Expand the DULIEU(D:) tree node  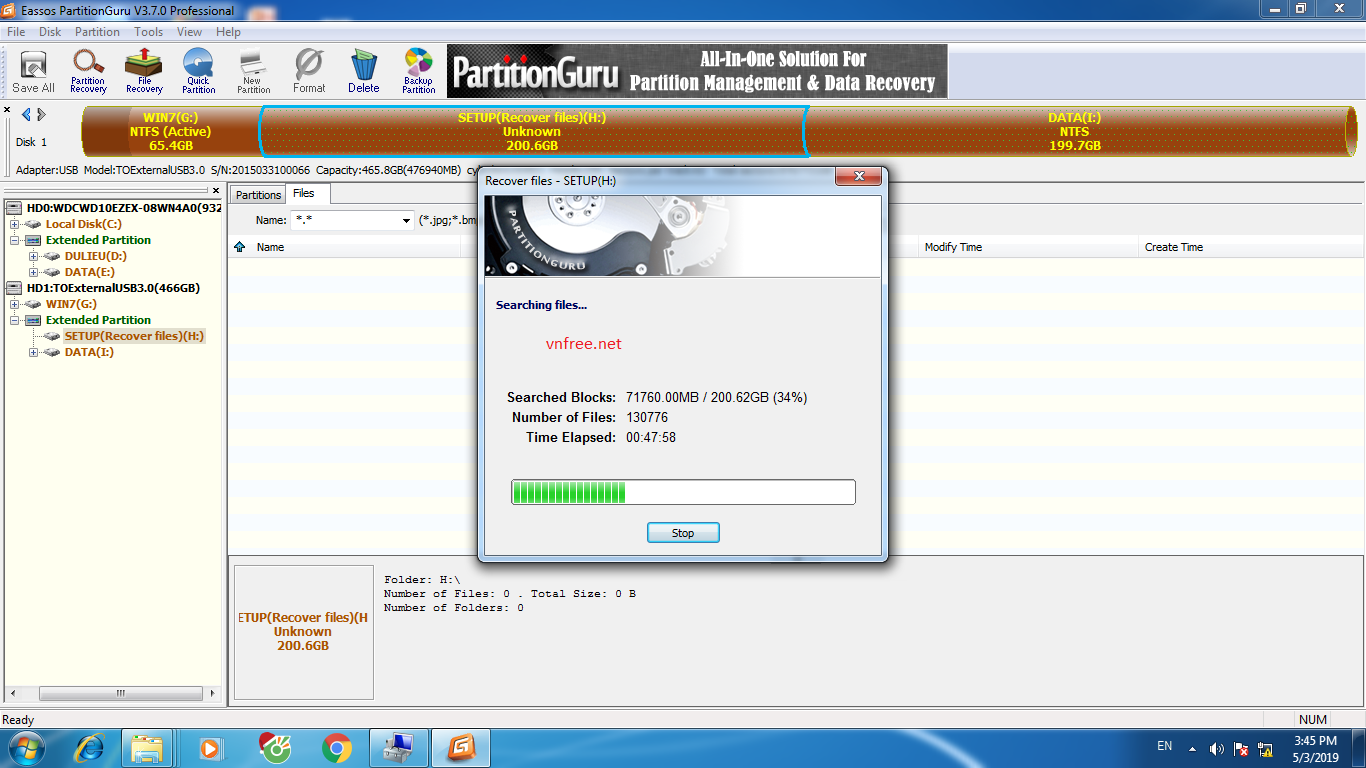[33, 256]
